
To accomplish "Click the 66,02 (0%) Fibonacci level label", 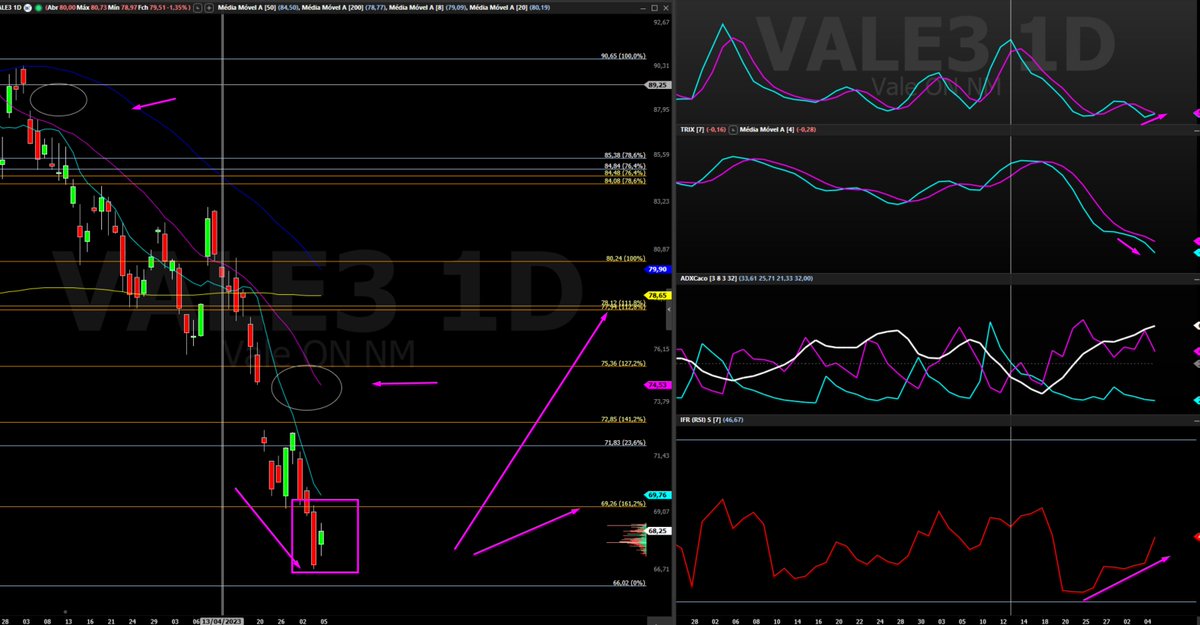I will [x=629, y=582].
